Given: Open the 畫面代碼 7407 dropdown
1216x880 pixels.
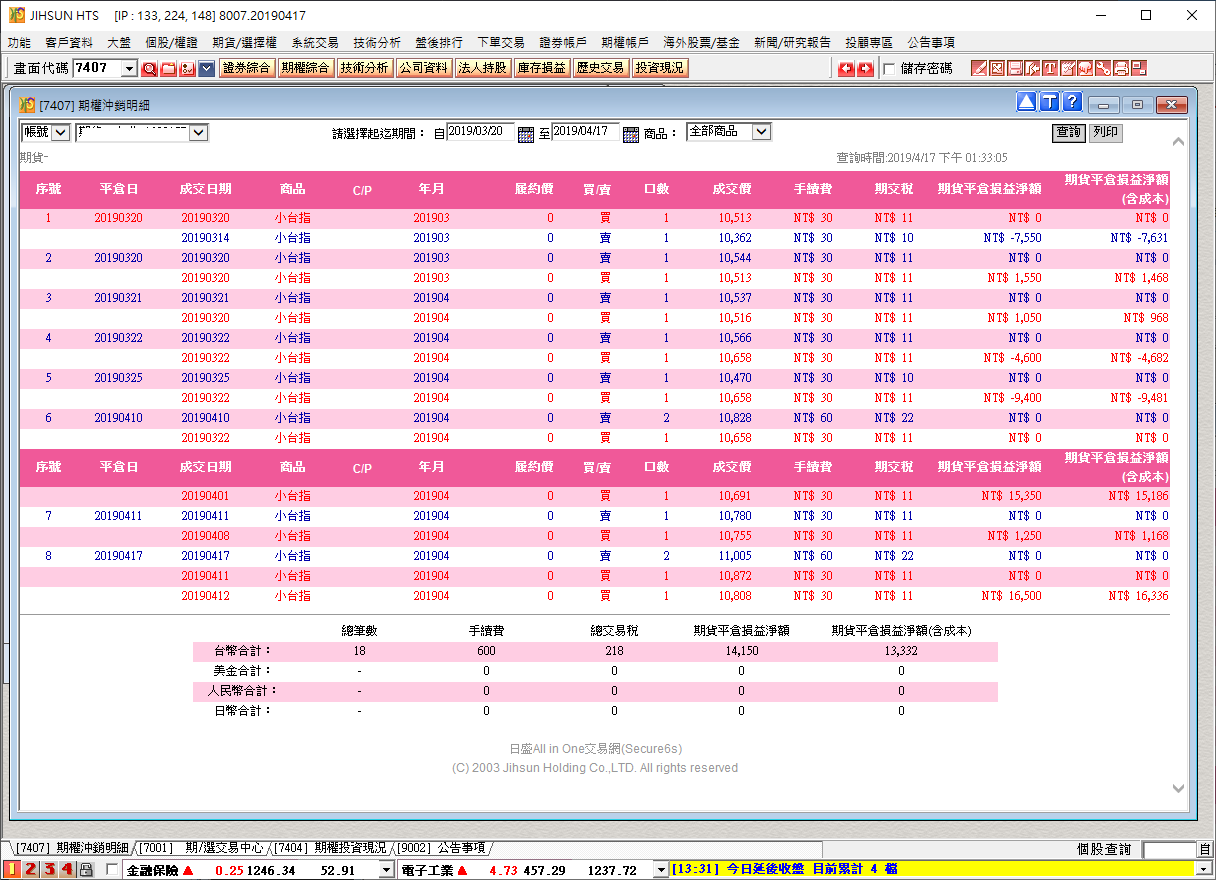Looking at the screenshot, I should point(129,68).
